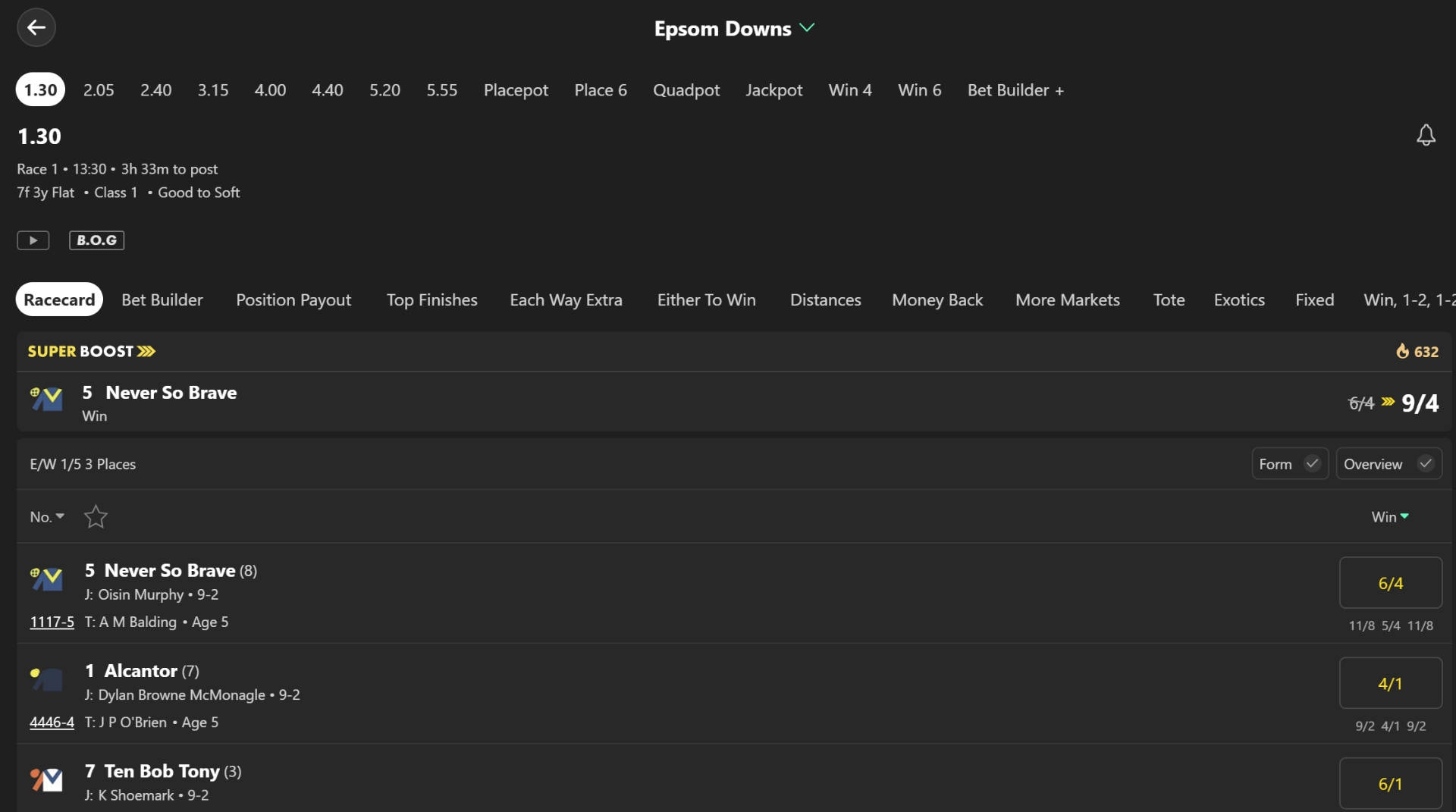Select the 1.30 race time tab
The width and height of the screenshot is (1456, 812).
coord(40,89)
